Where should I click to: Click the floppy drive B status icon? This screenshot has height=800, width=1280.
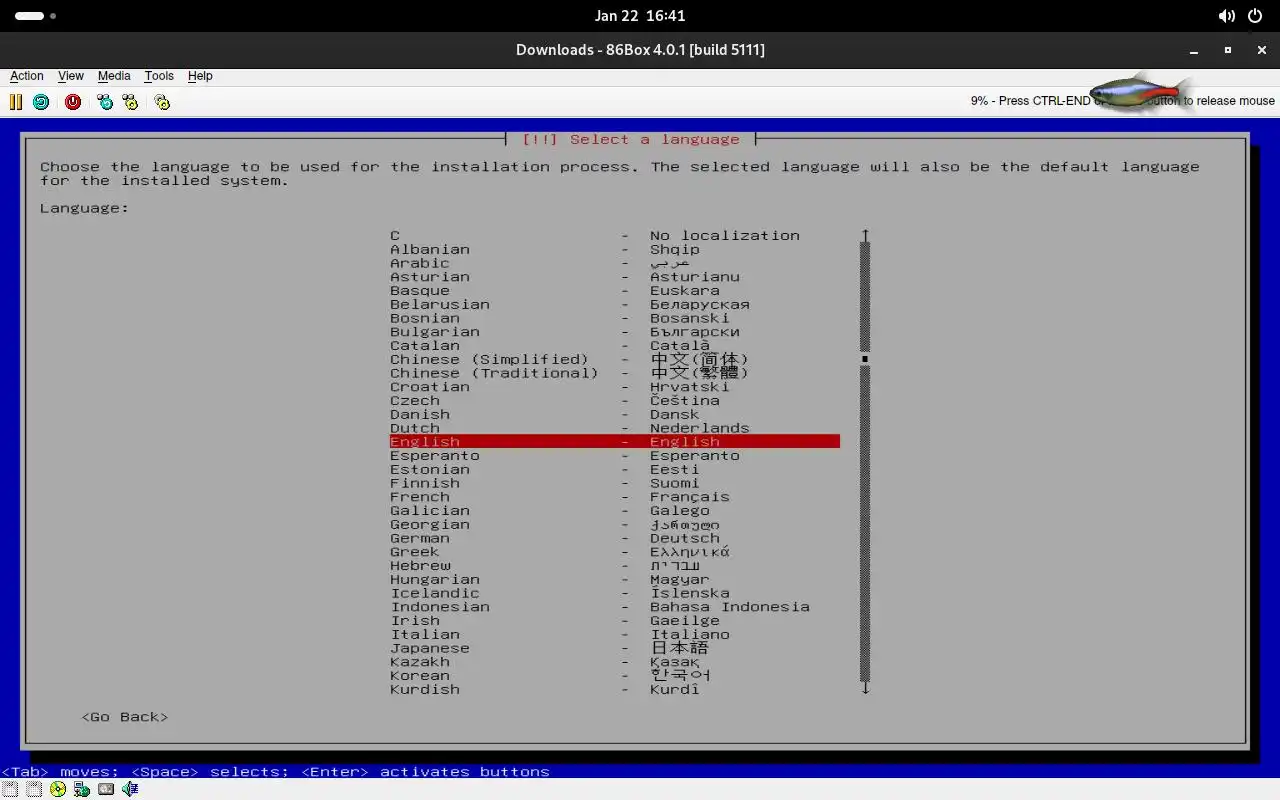34,790
